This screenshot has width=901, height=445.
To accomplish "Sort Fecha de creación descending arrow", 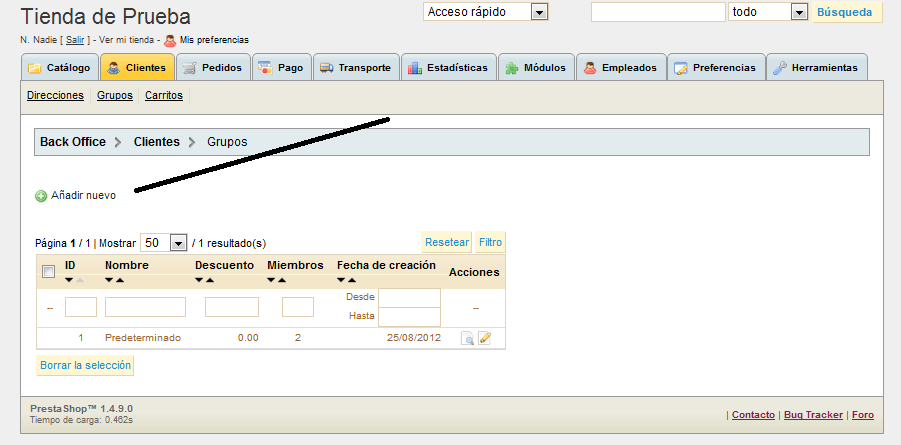I will pos(341,281).
